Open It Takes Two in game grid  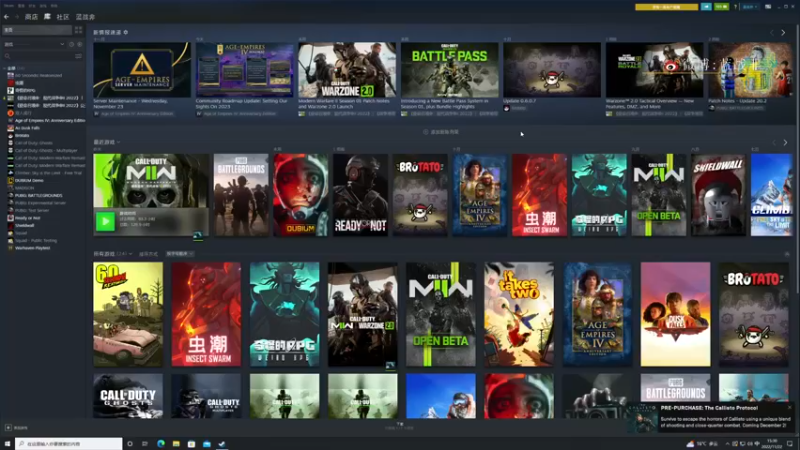click(519, 314)
